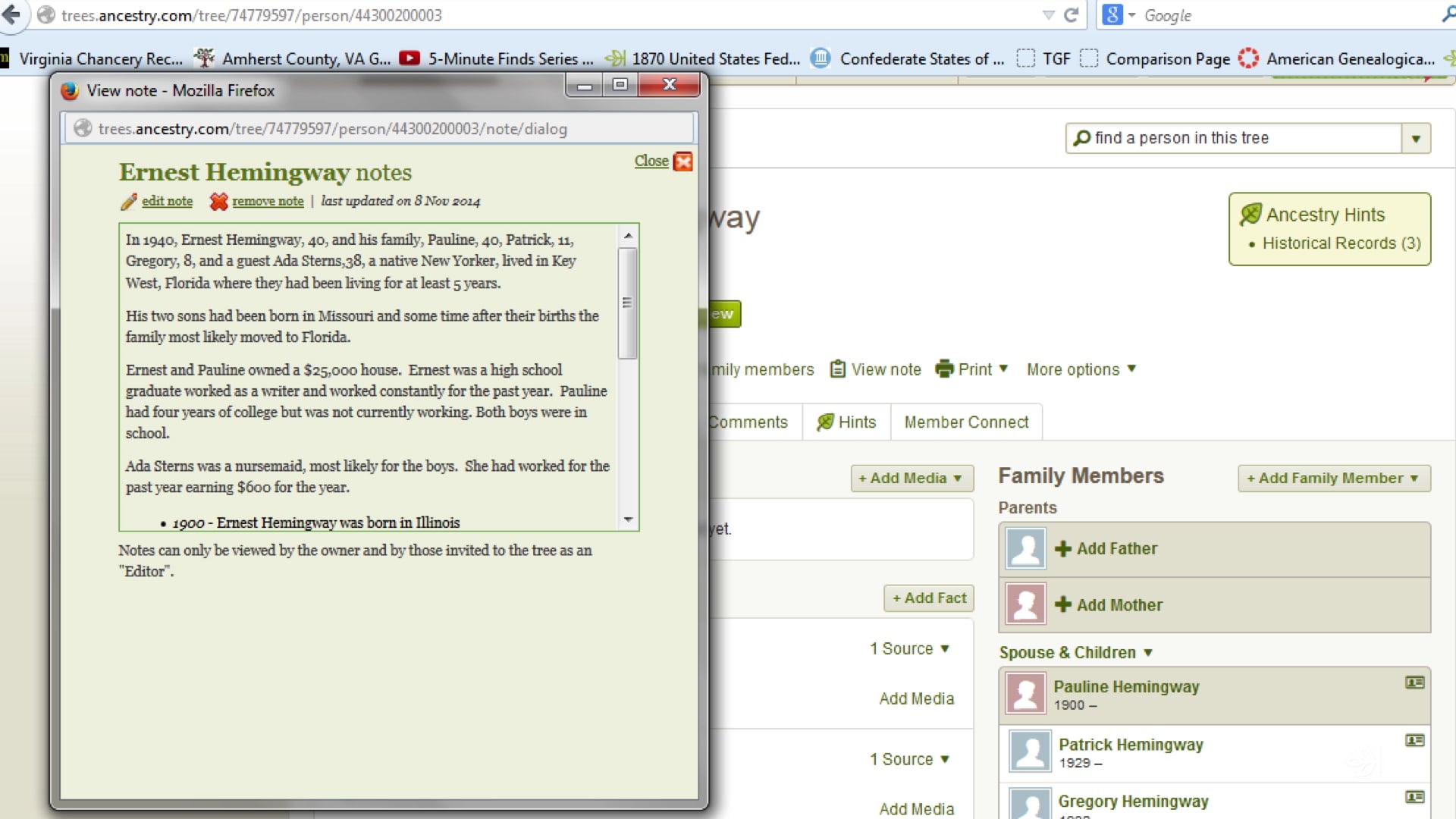Click the Add Fact button
The image size is (1456, 819).
(x=928, y=598)
